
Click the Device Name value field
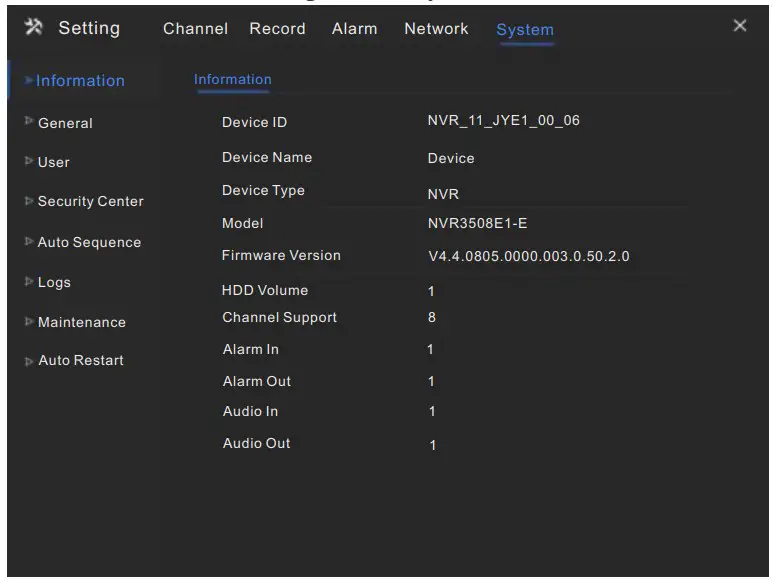click(x=451, y=158)
